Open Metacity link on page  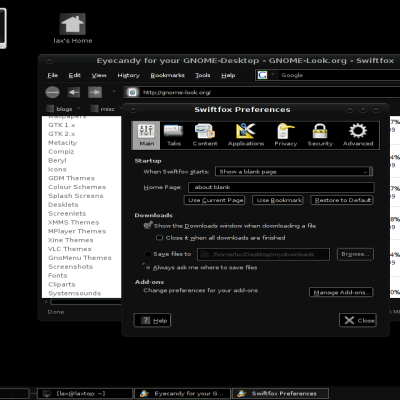point(62,143)
